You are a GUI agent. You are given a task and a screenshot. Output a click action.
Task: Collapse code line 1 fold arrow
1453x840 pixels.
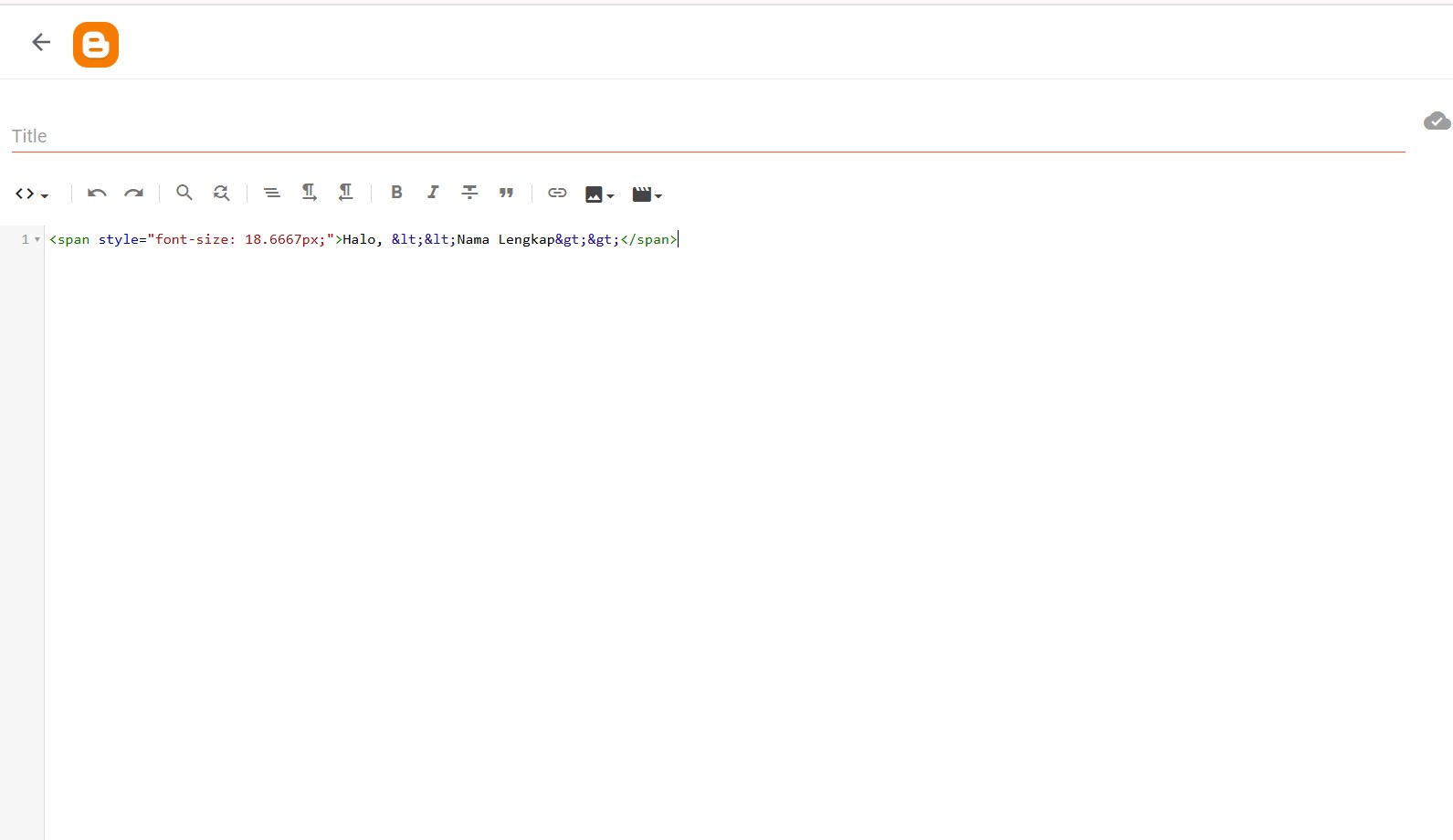point(37,240)
